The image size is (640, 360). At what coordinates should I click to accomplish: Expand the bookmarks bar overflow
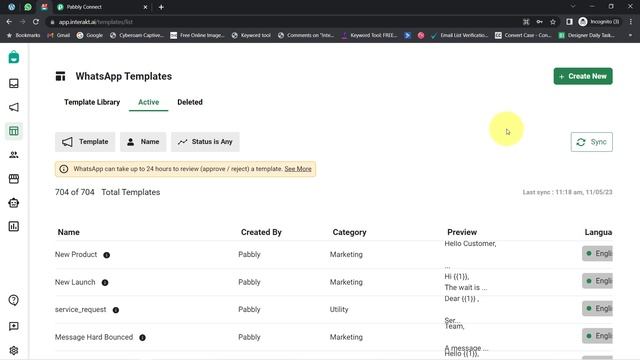click(x=631, y=36)
